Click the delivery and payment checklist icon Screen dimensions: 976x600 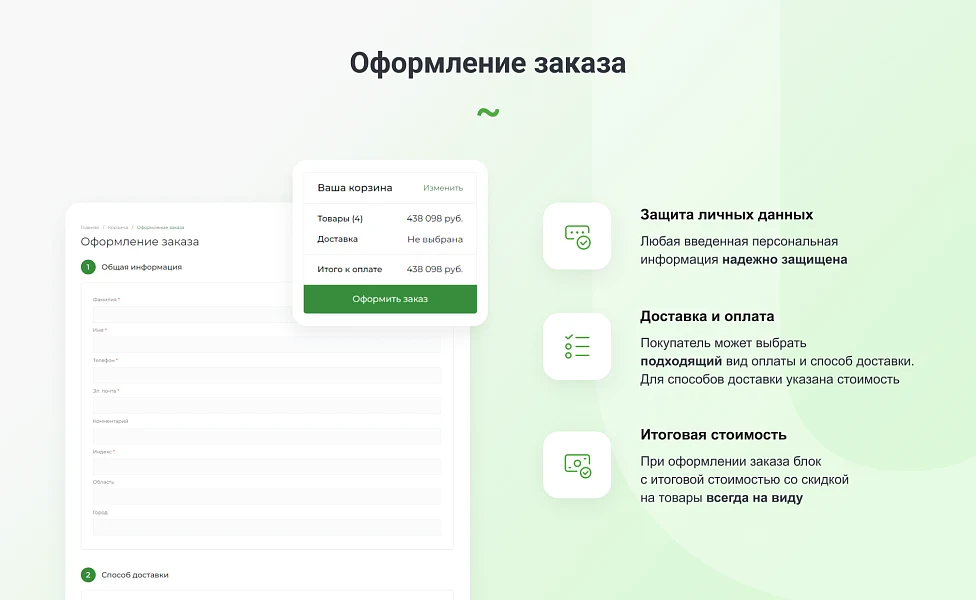tap(577, 346)
